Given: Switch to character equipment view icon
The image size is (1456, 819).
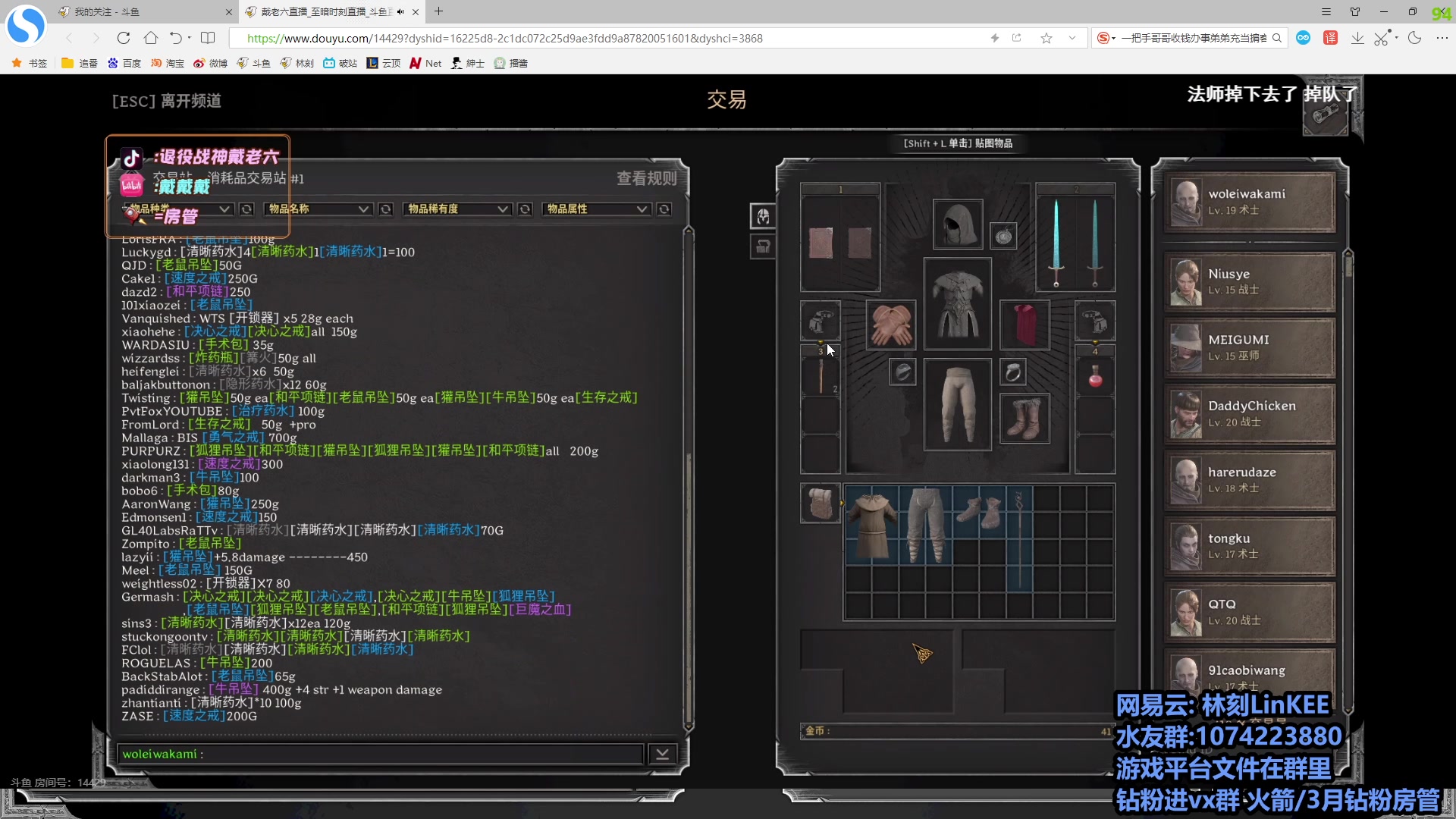Looking at the screenshot, I should [x=763, y=216].
